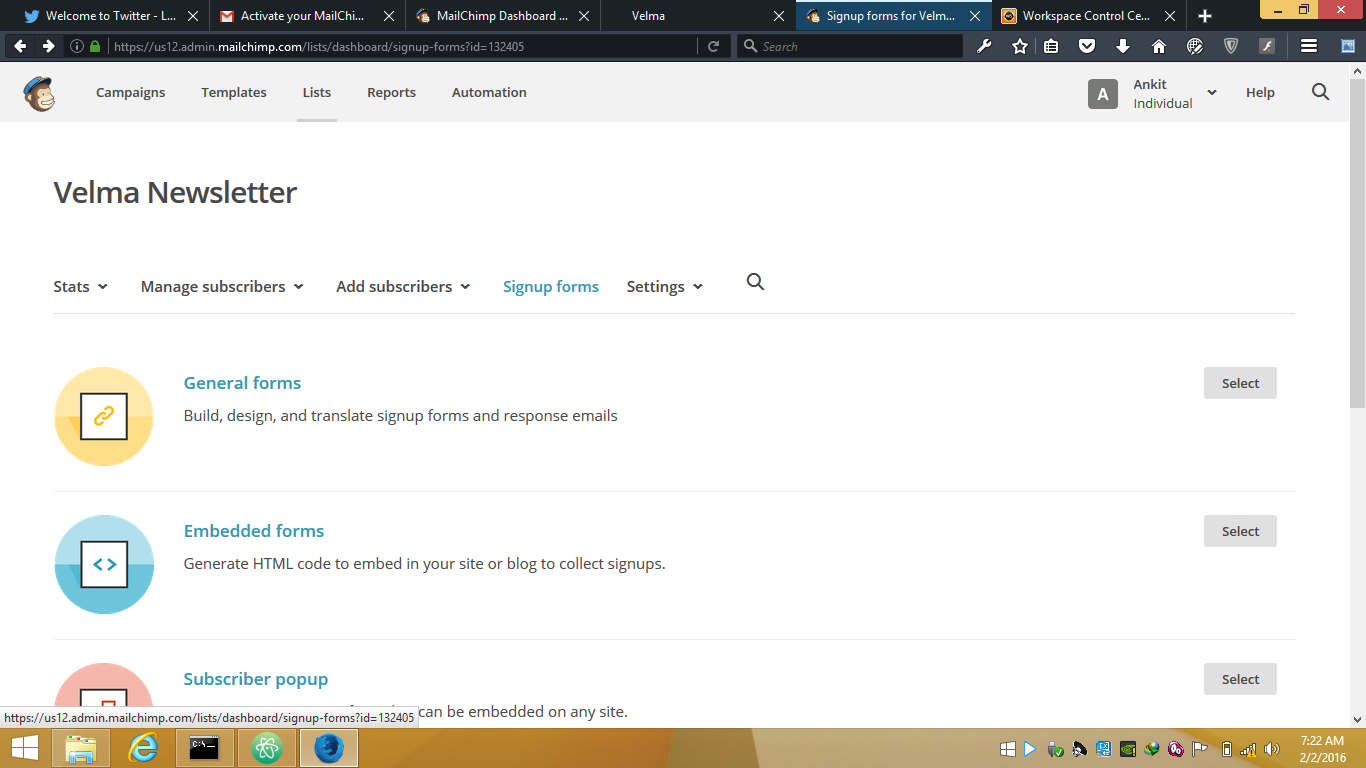Click the General forms link icon circle
Screen dimensions: 1366x768
coord(104,417)
